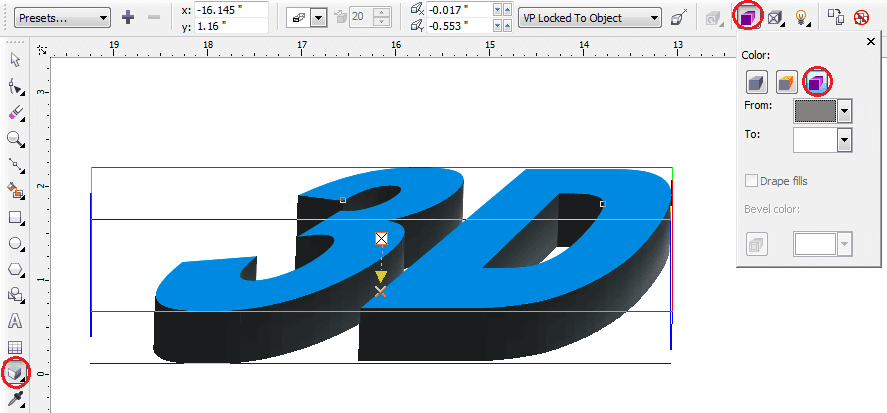The width and height of the screenshot is (887, 413).
Task: Close the Color flyout panel
Action: click(x=871, y=42)
